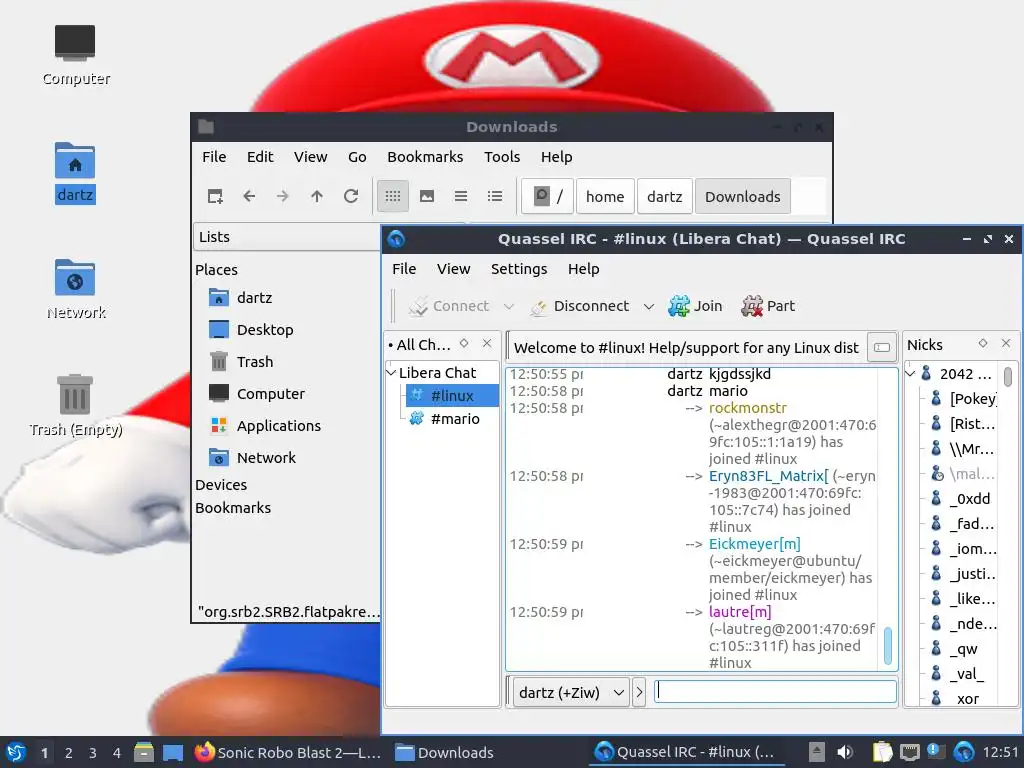The image size is (1024, 768).
Task: Float the Nicks dock panel
Action: click(983, 344)
